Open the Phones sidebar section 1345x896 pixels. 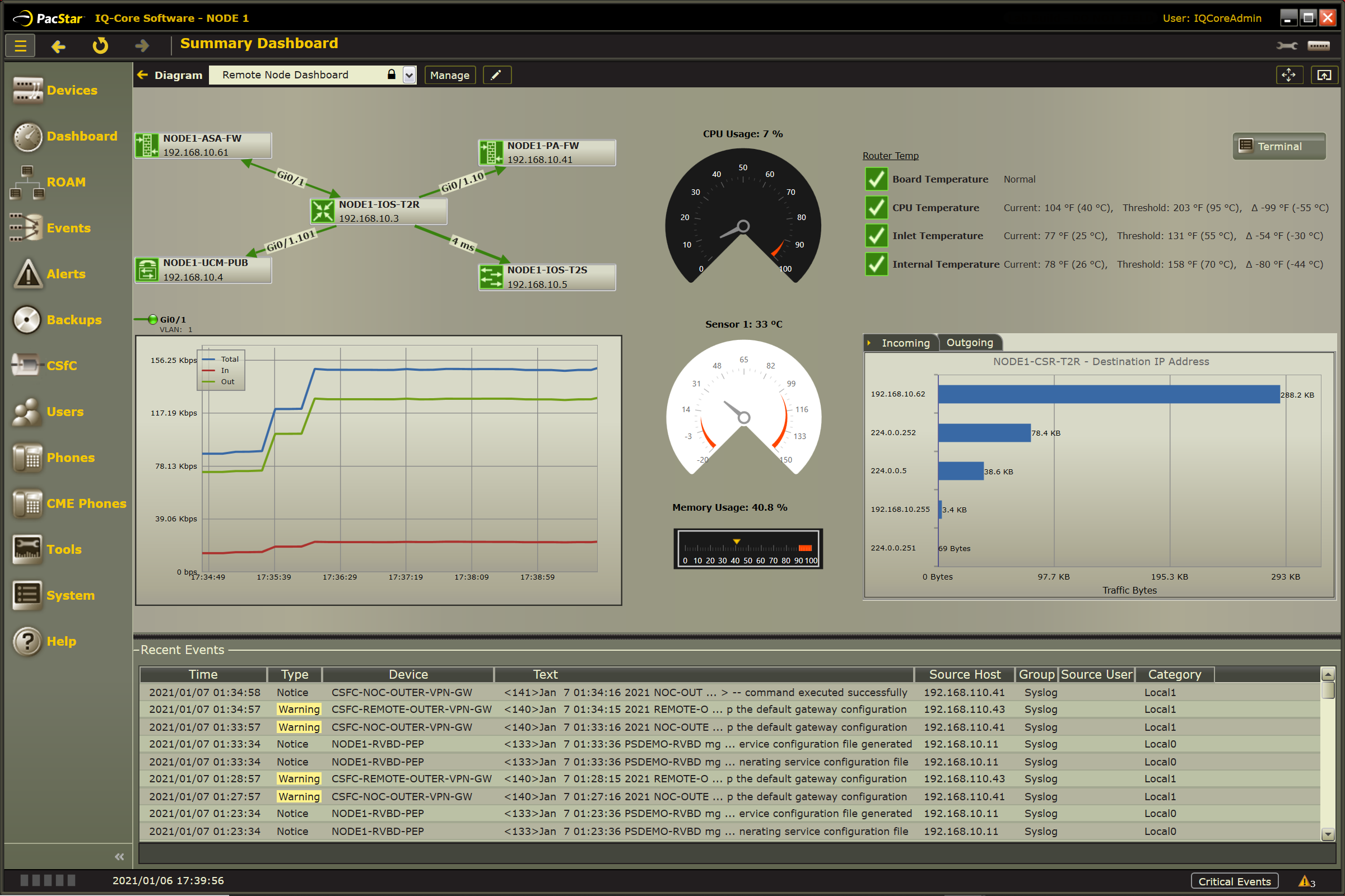[54, 458]
